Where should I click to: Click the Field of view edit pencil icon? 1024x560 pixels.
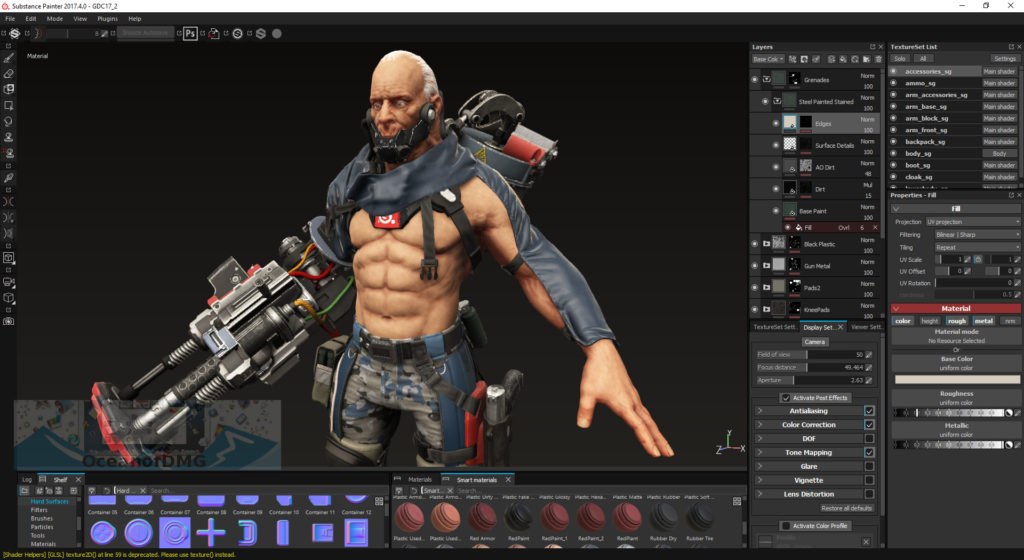tap(869, 355)
